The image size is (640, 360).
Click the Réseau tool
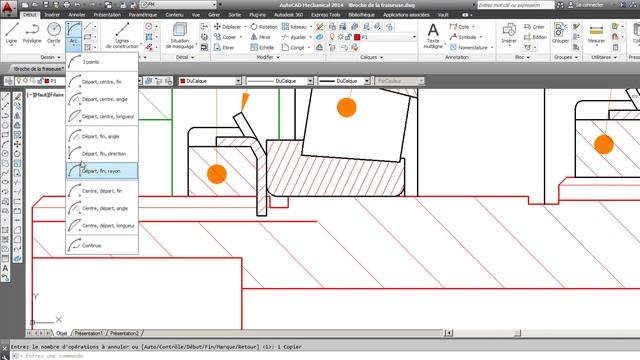tap(294, 27)
